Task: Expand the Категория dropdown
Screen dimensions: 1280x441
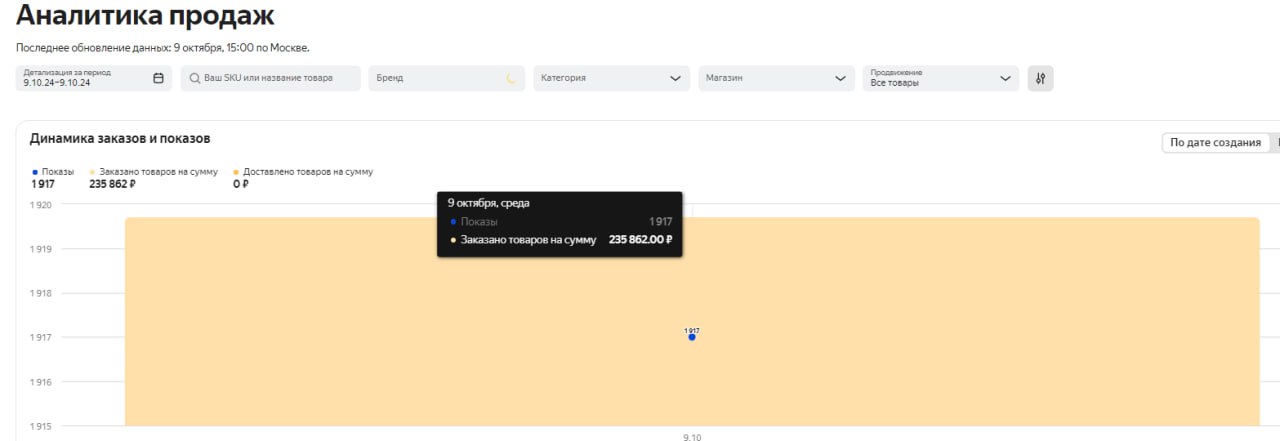Action: click(x=611, y=78)
